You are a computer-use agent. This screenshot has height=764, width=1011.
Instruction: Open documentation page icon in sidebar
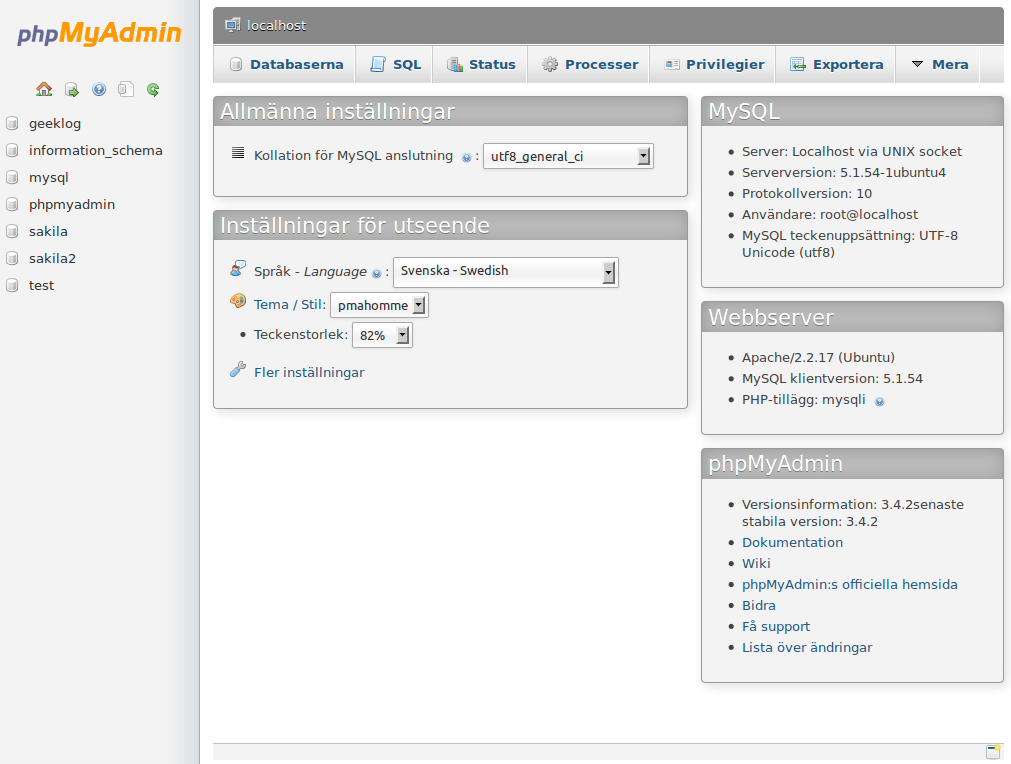point(126,89)
